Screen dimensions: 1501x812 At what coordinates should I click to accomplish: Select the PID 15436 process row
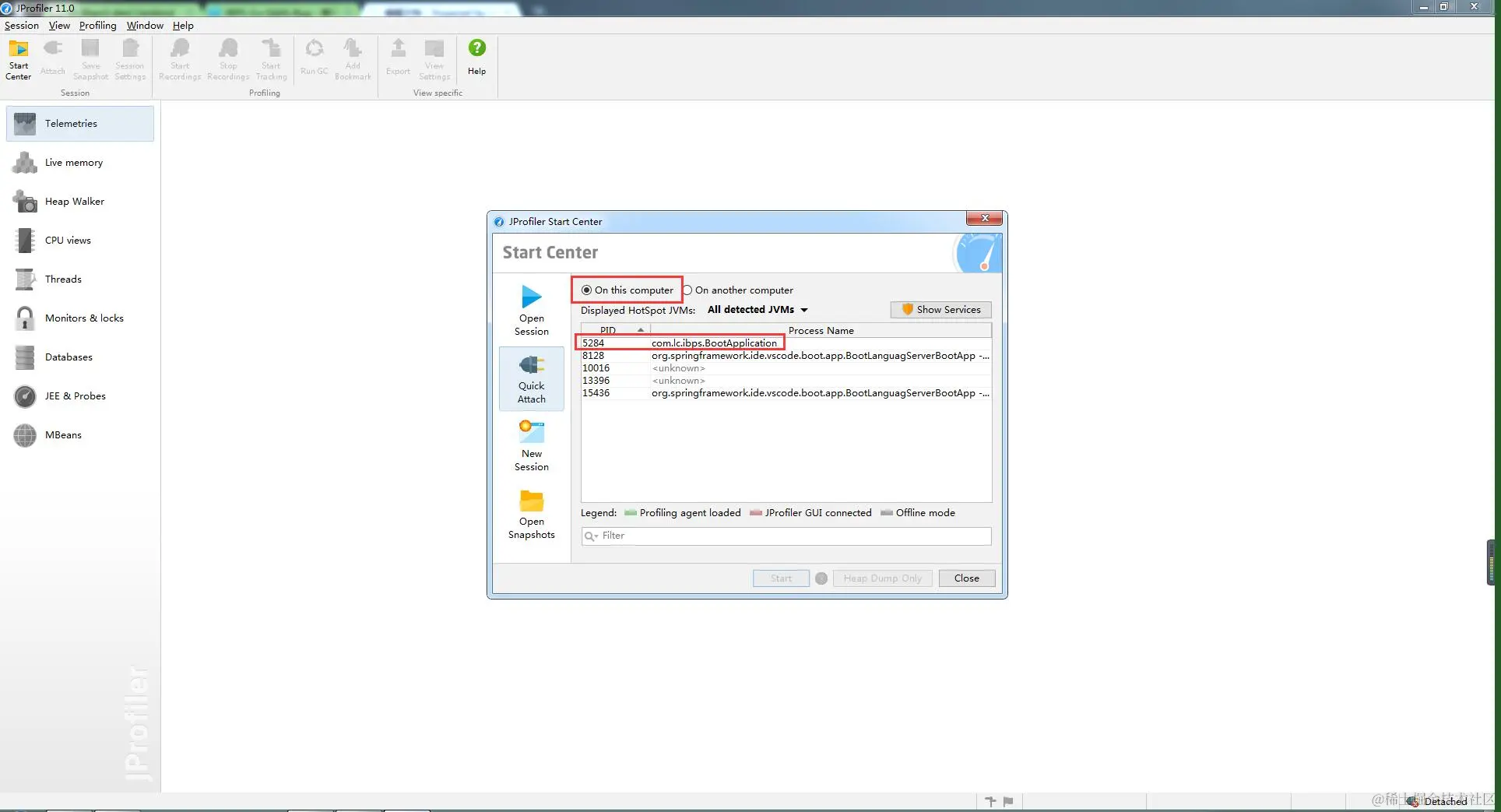point(786,392)
